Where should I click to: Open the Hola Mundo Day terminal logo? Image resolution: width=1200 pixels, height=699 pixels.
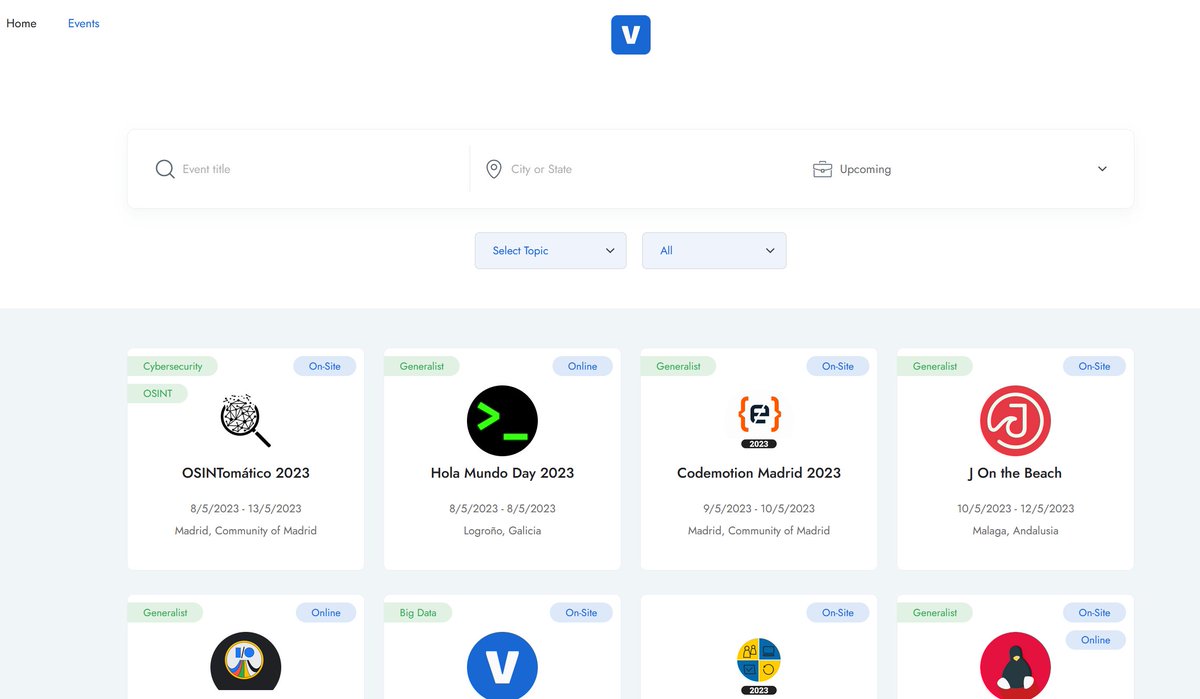[x=502, y=421]
